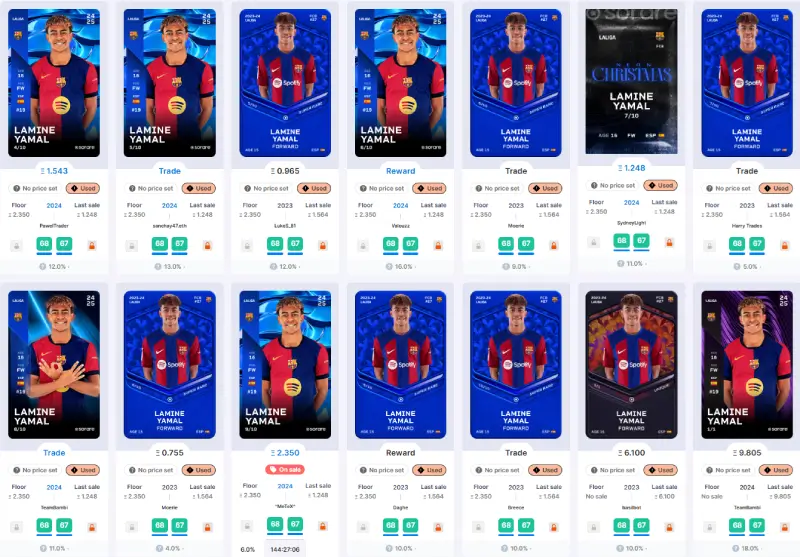Click the red On sale tag
The height and width of the screenshot is (557, 800).
click(x=285, y=469)
